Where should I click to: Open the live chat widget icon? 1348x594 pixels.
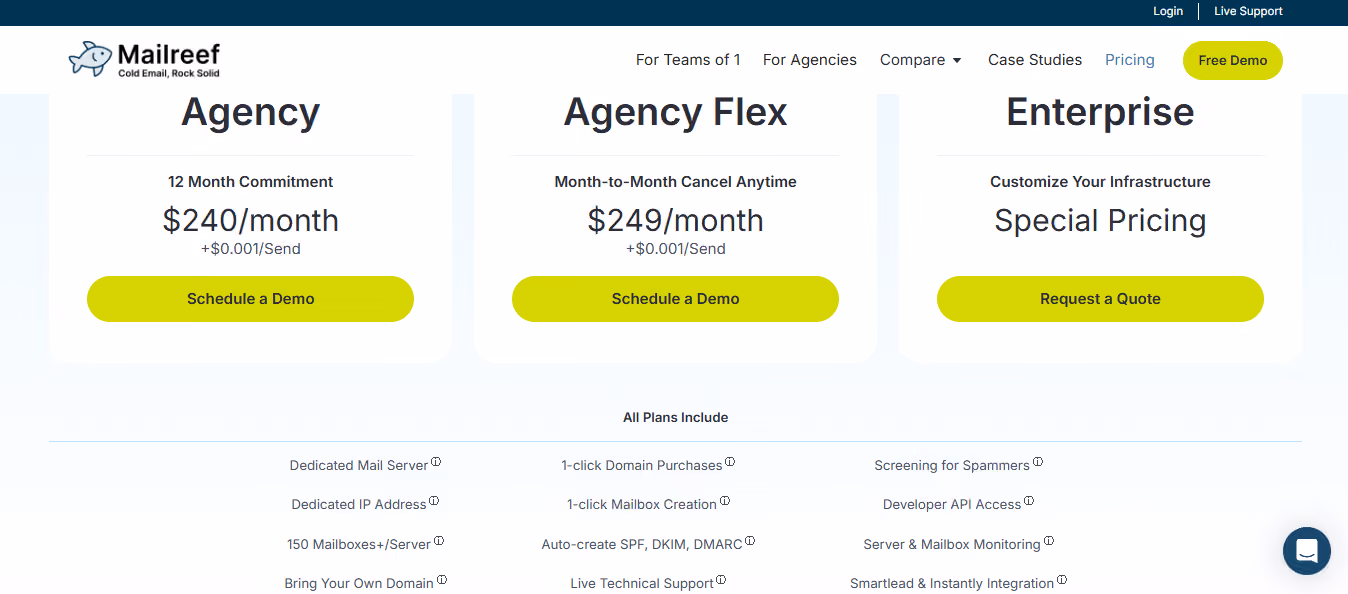pos(1306,551)
